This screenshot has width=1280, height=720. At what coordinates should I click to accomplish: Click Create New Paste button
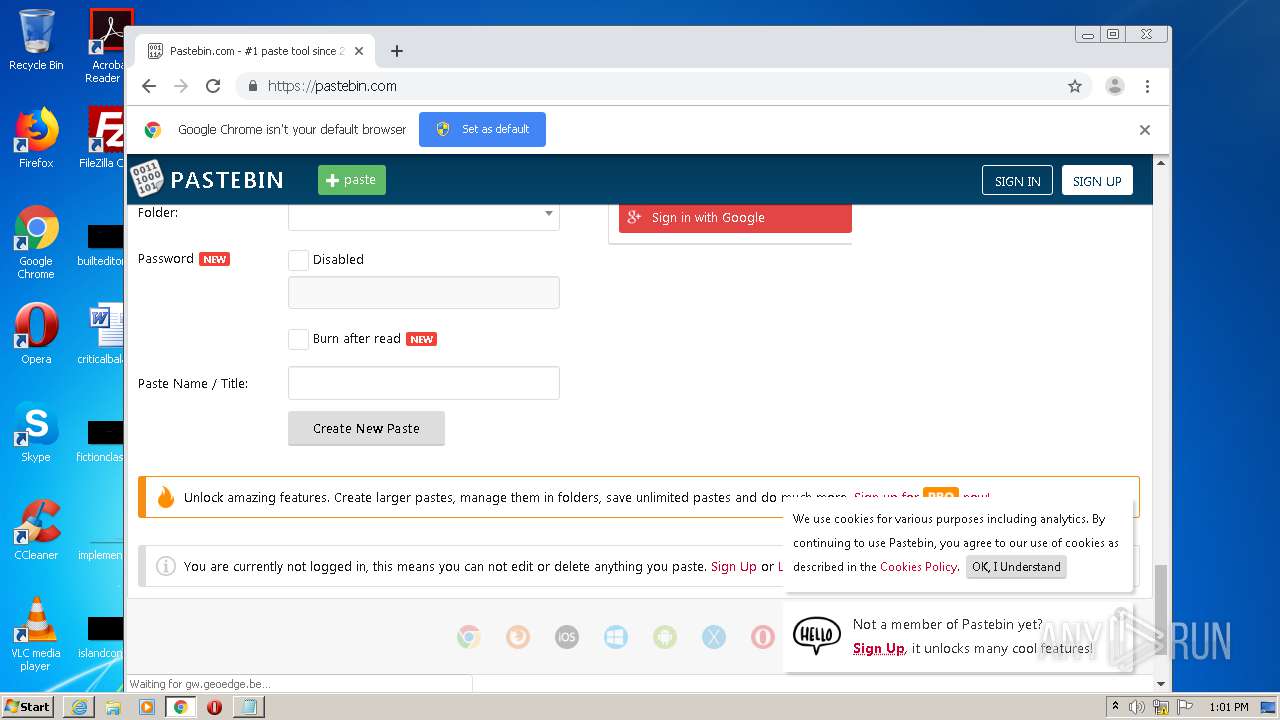point(366,428)
